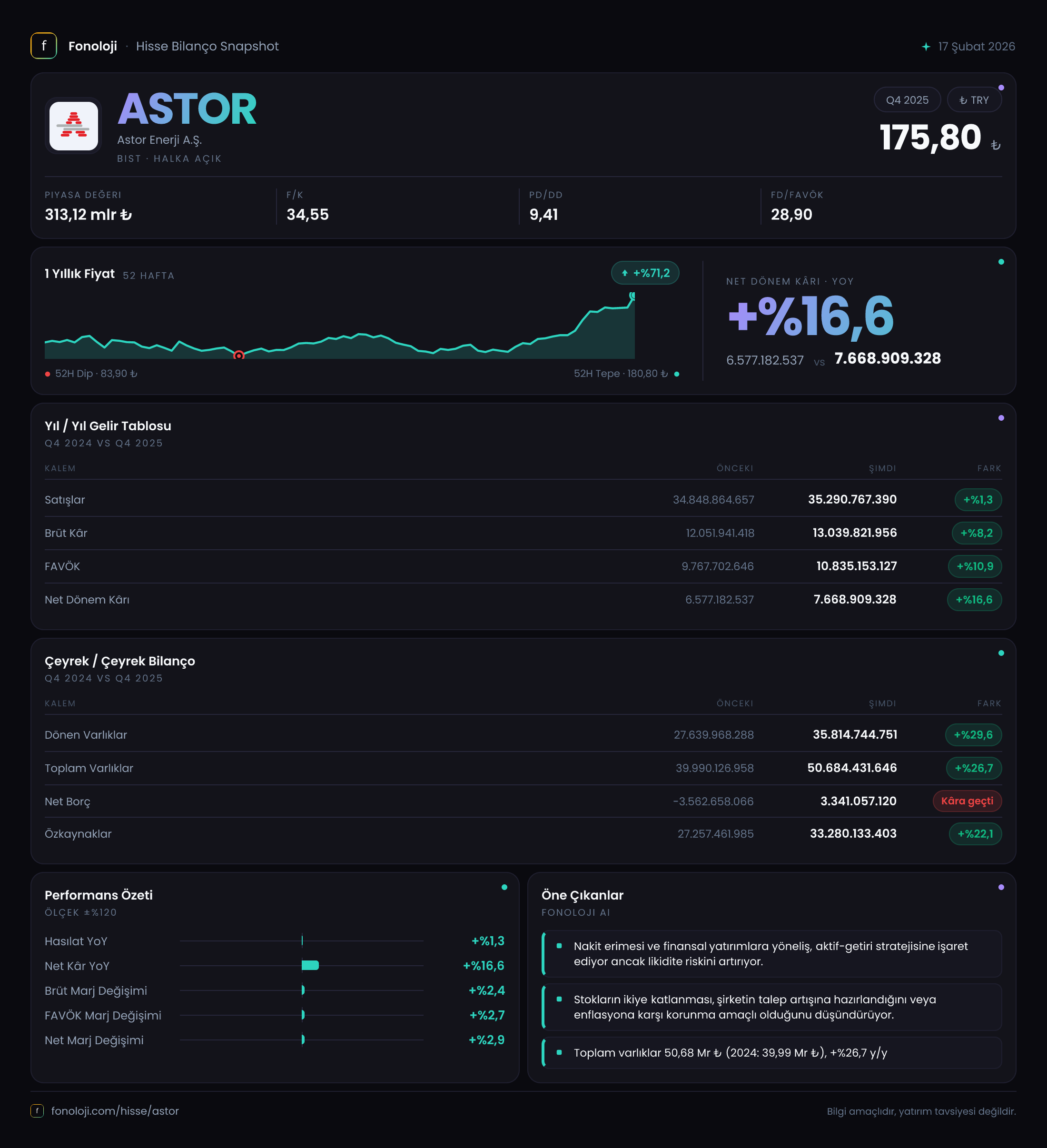This screenshot has width=1047, height=1148.
Task: Click Satışlar current value 35.290.767.390
Action: click(852, 499)
